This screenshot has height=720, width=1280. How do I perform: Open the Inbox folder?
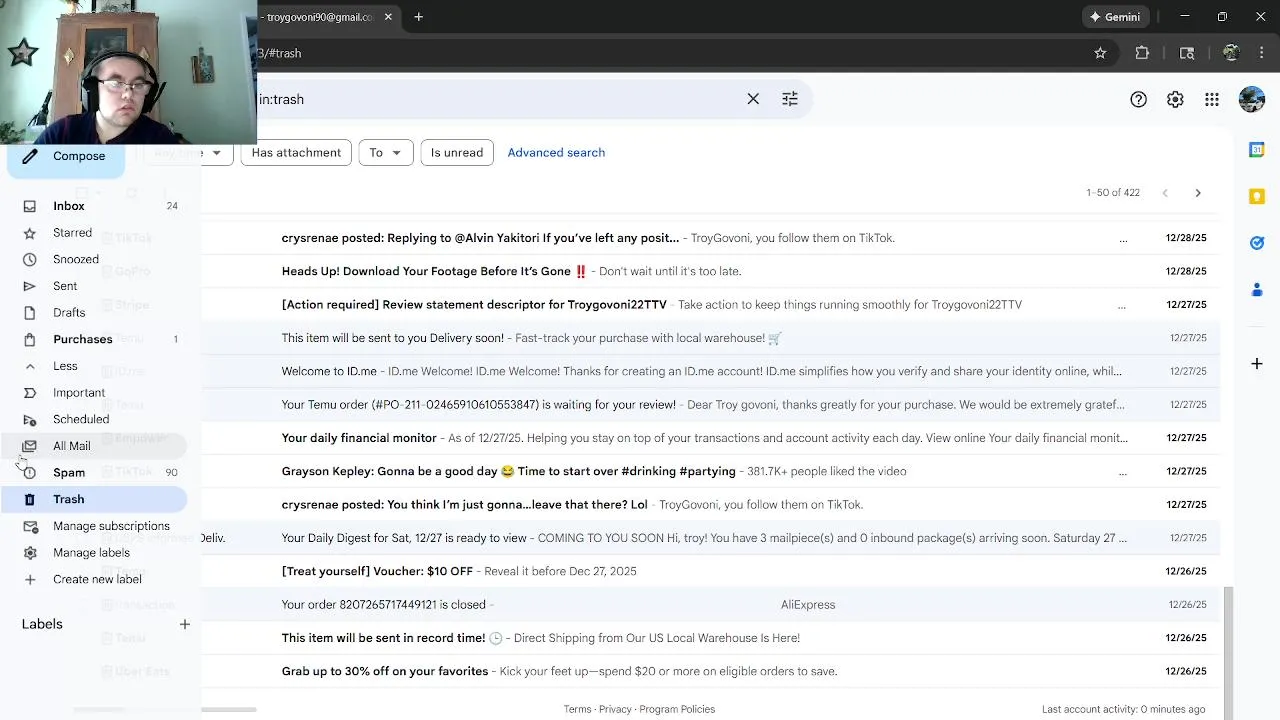coord(69,206)
